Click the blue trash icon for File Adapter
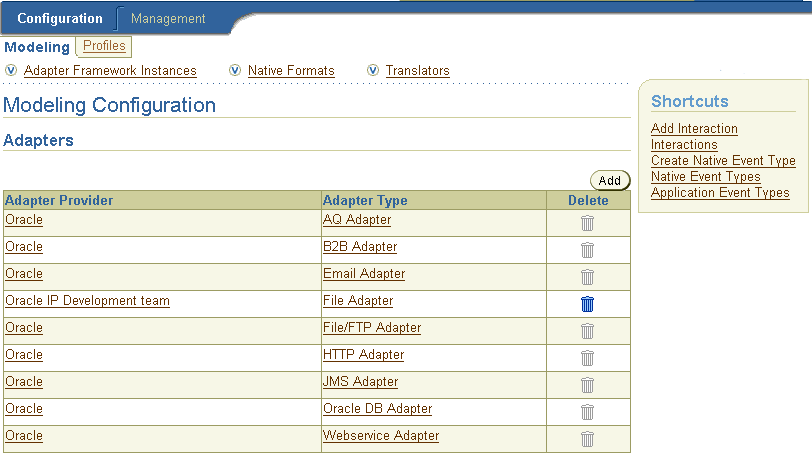This screenshot has height=458, width=812. [587, 304]
